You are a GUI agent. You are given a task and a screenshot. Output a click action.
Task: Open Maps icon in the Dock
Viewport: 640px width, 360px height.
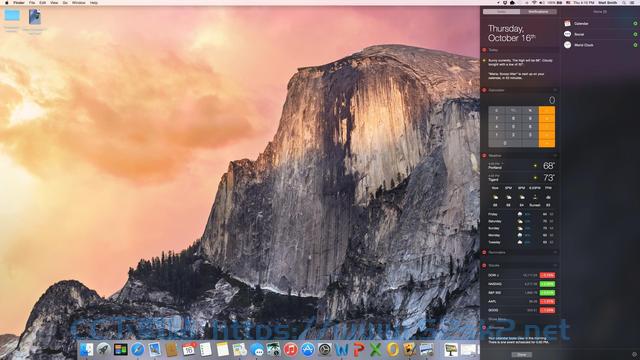point(240,349)
